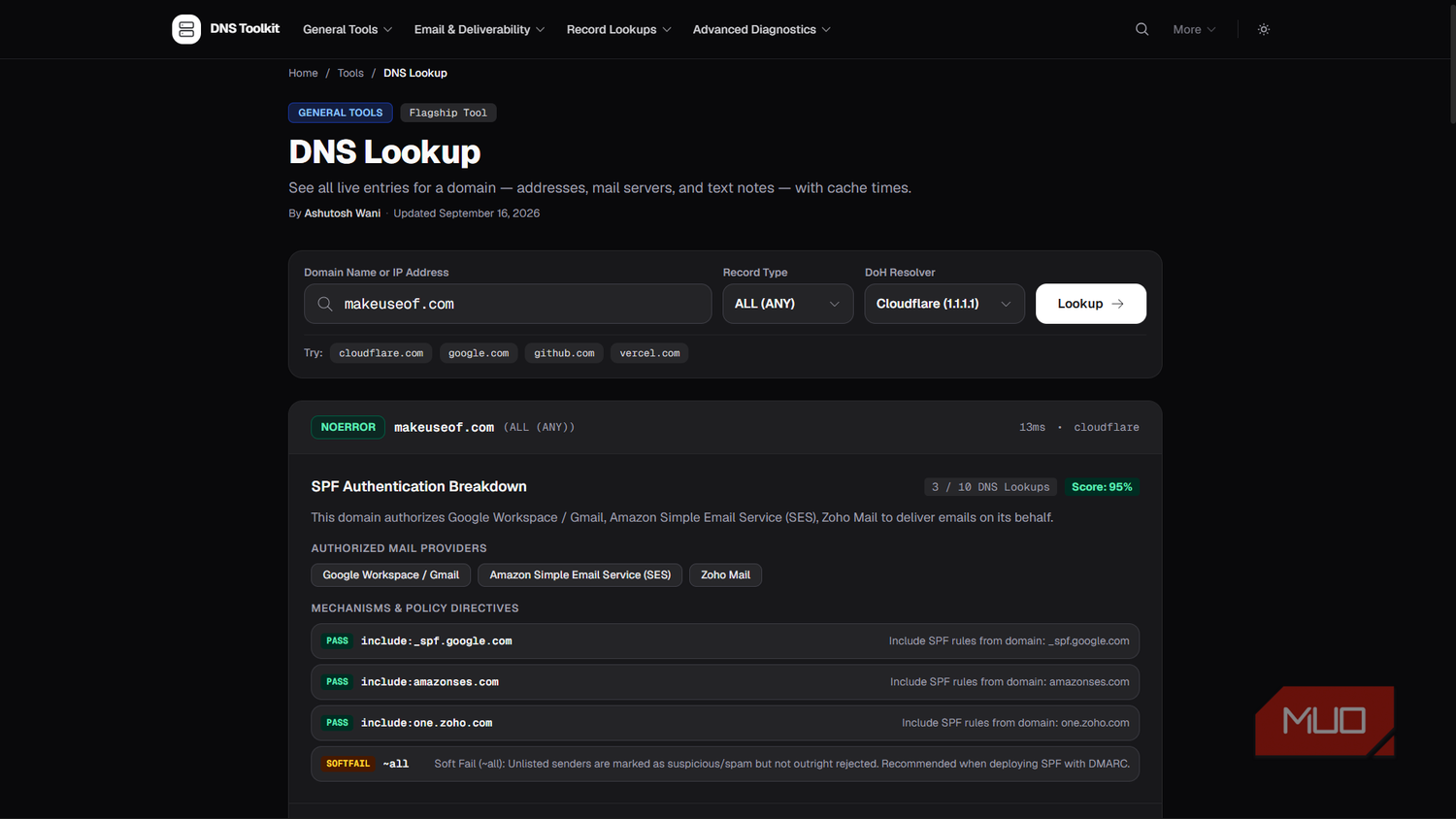Screen dimensions: 1456x819
Task: Expand the Email & Deliverability menu
Action: 480,29
